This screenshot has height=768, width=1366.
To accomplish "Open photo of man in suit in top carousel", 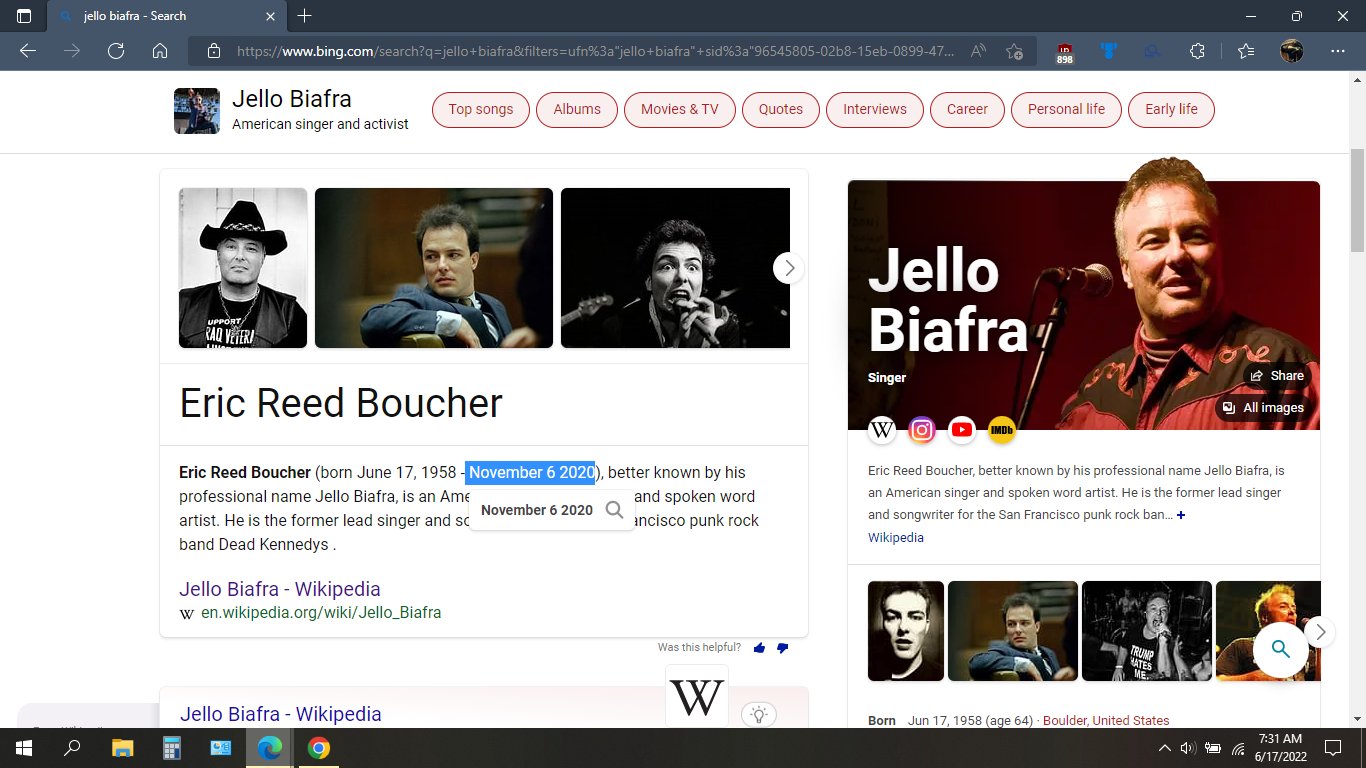I will 434,268.
